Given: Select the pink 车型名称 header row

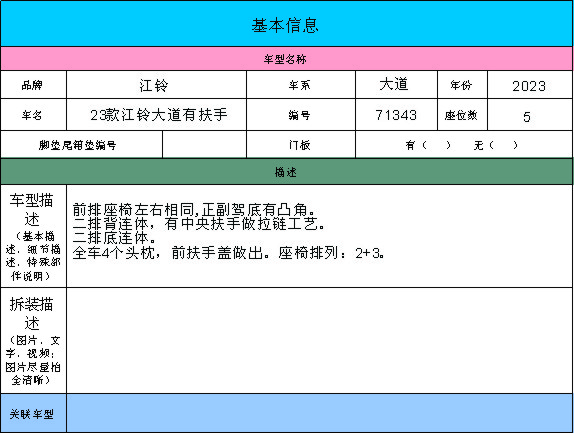Looking at the screenshot, I should coord(287,59).
